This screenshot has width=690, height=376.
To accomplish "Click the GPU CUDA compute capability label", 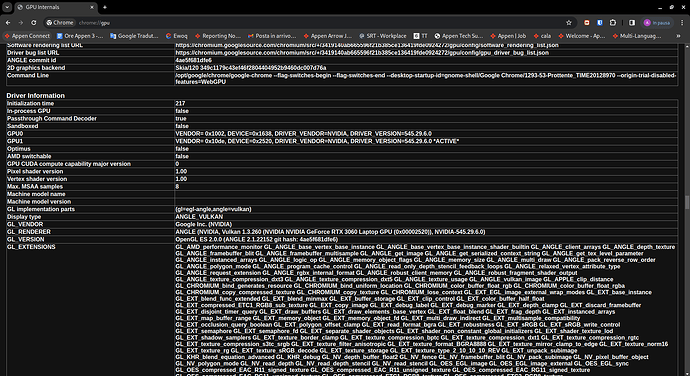I will 69,164.
